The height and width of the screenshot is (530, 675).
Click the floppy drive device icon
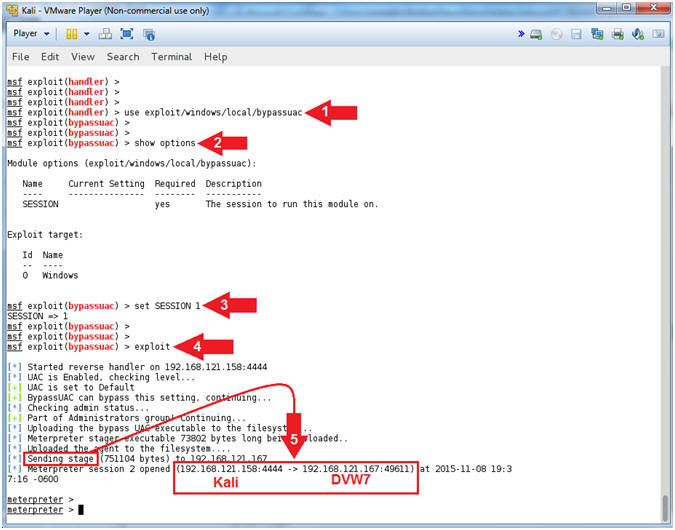pyautogui.click(x=576, y=34)
